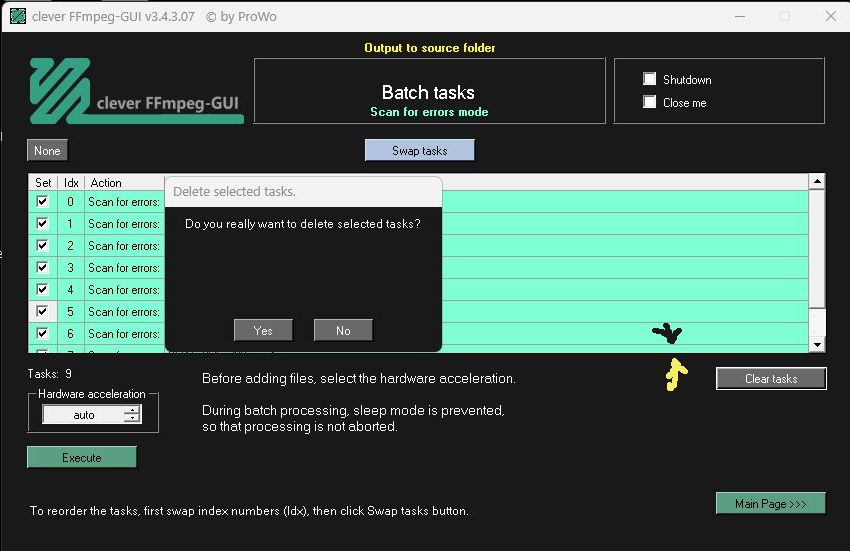Select Idx cell of task 1
850x551 pixels.
[70, 223]
